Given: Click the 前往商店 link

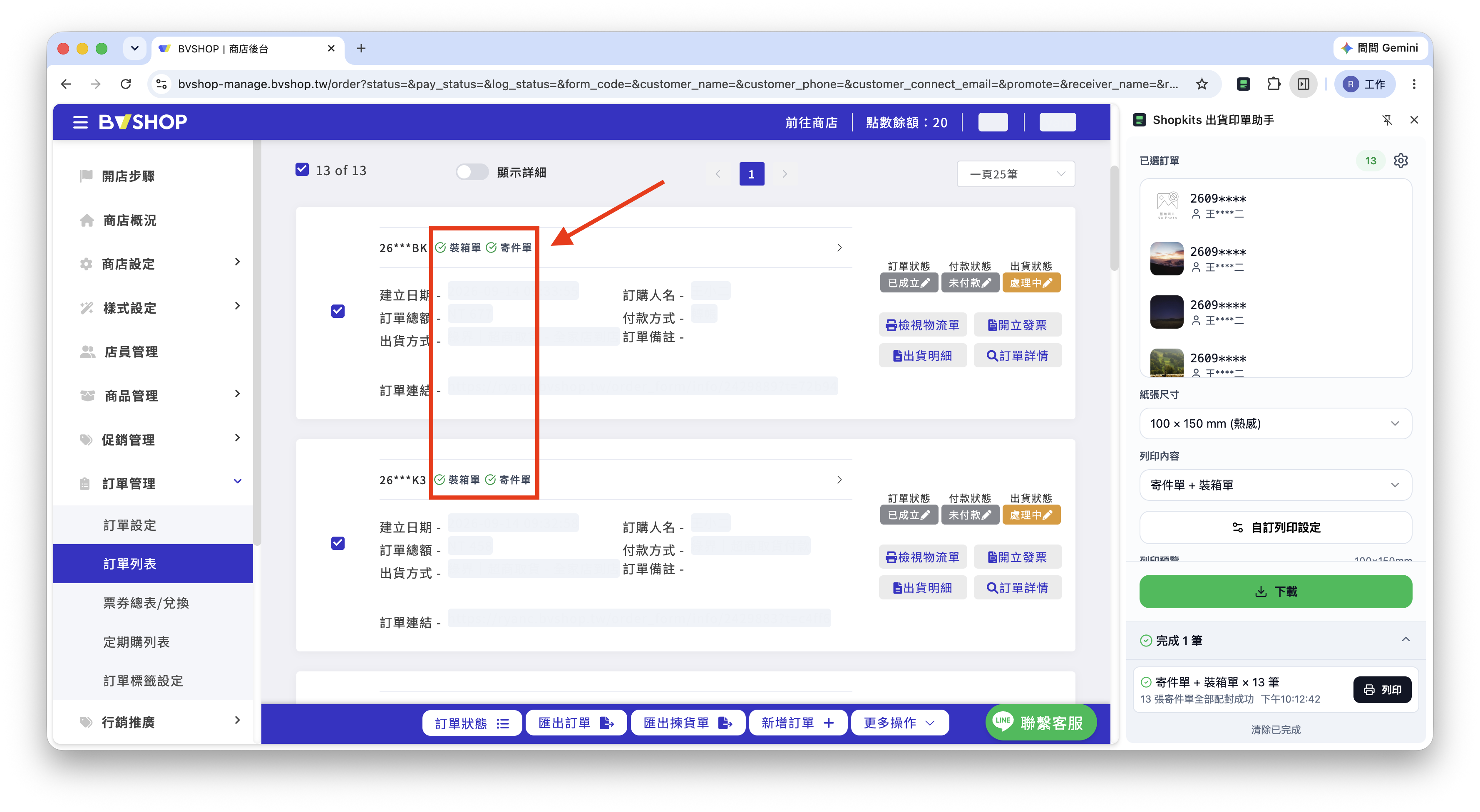Looking at the screenshot, I should pyautogui.click(x=811, y=122).
